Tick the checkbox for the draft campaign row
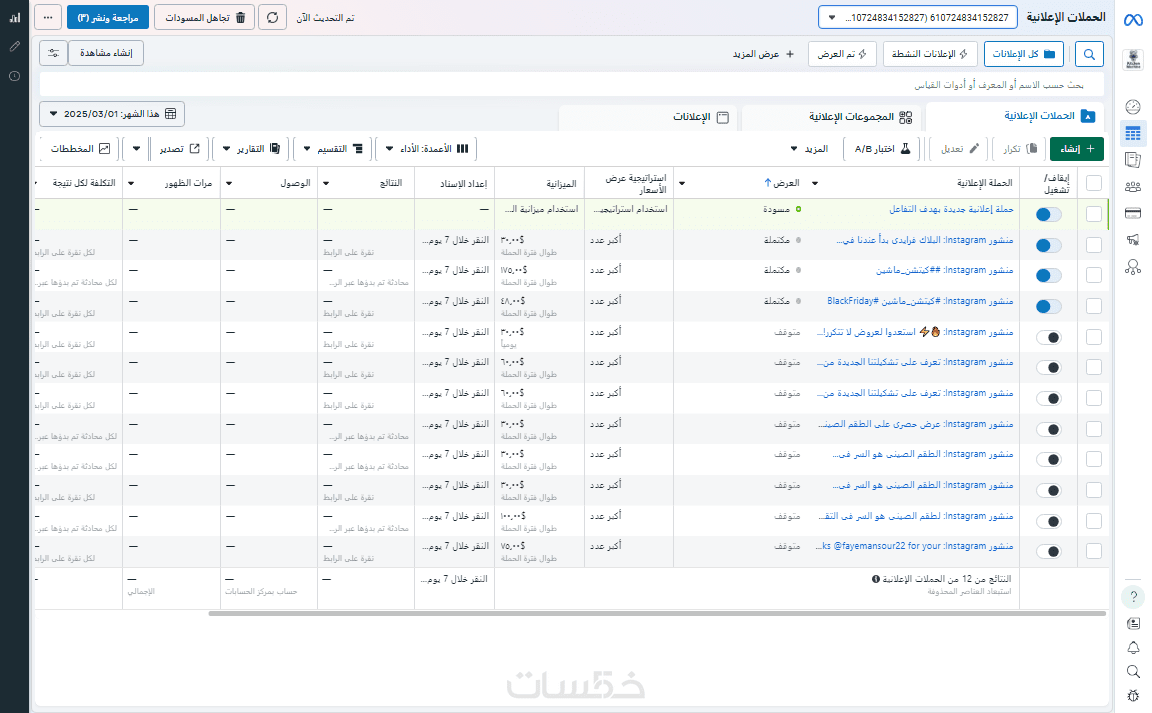The height and width of the screenshot is (713, 1152). (1093, 214)
